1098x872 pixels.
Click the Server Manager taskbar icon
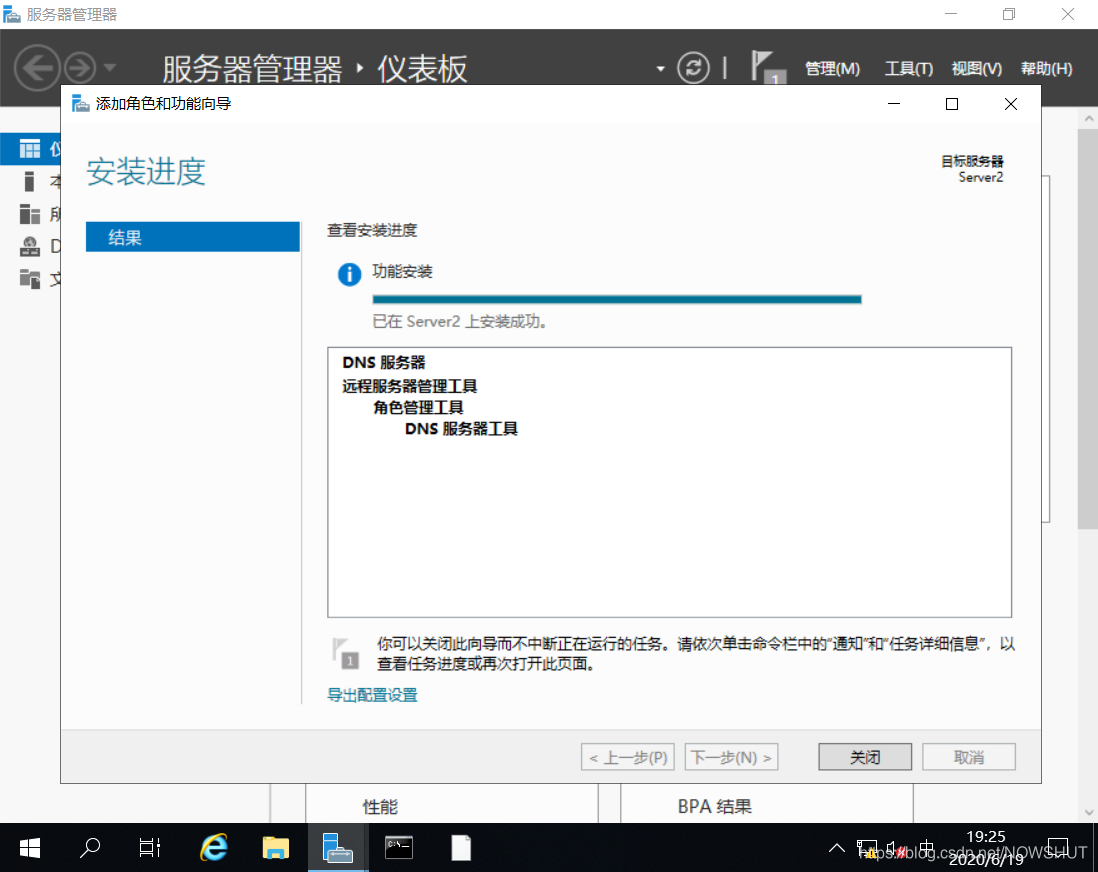[x=337, y=848]
